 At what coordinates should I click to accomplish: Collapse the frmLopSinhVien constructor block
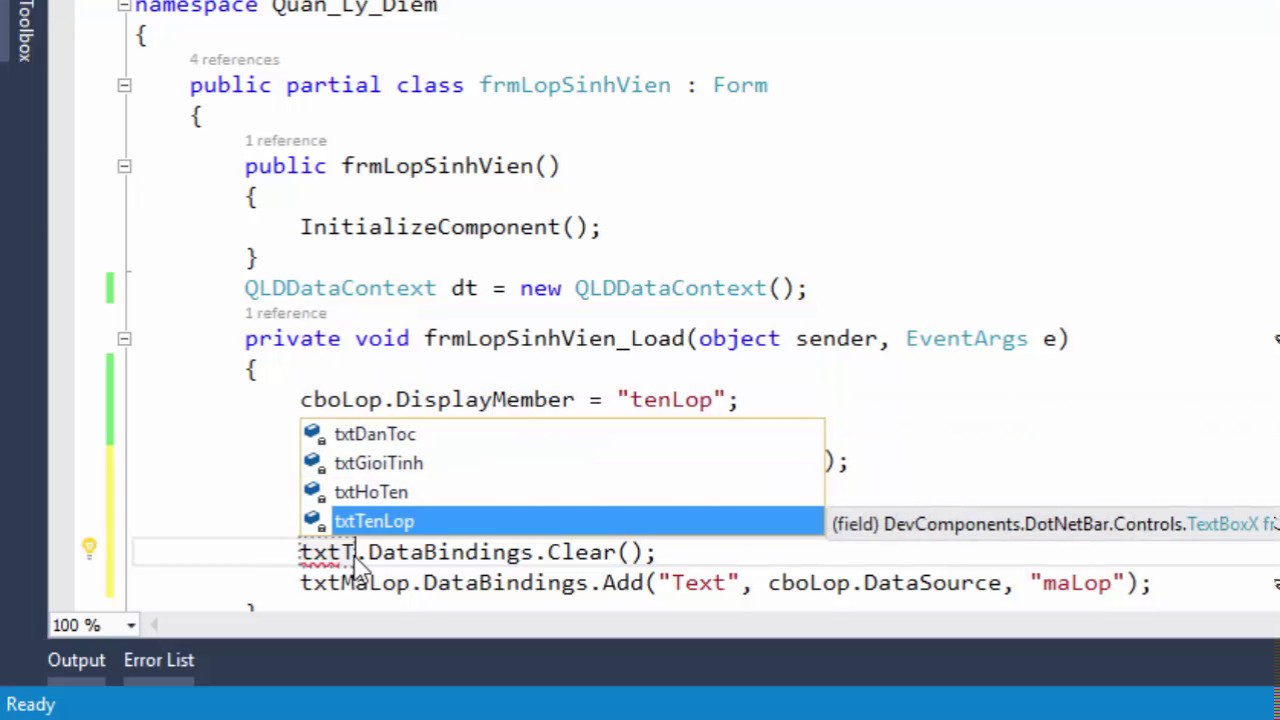tap(124, 167)
